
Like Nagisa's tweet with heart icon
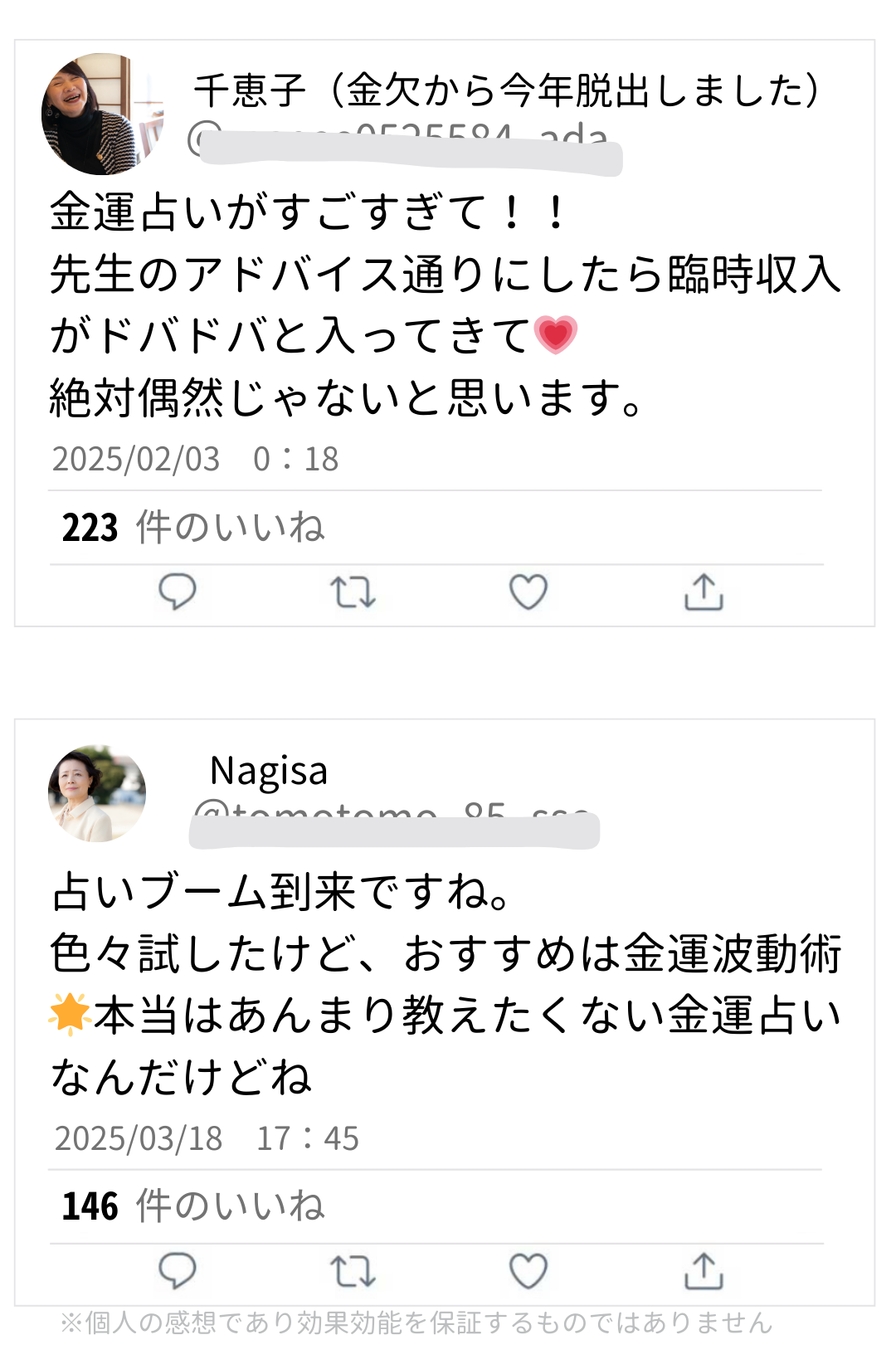tap(528, 1271)
